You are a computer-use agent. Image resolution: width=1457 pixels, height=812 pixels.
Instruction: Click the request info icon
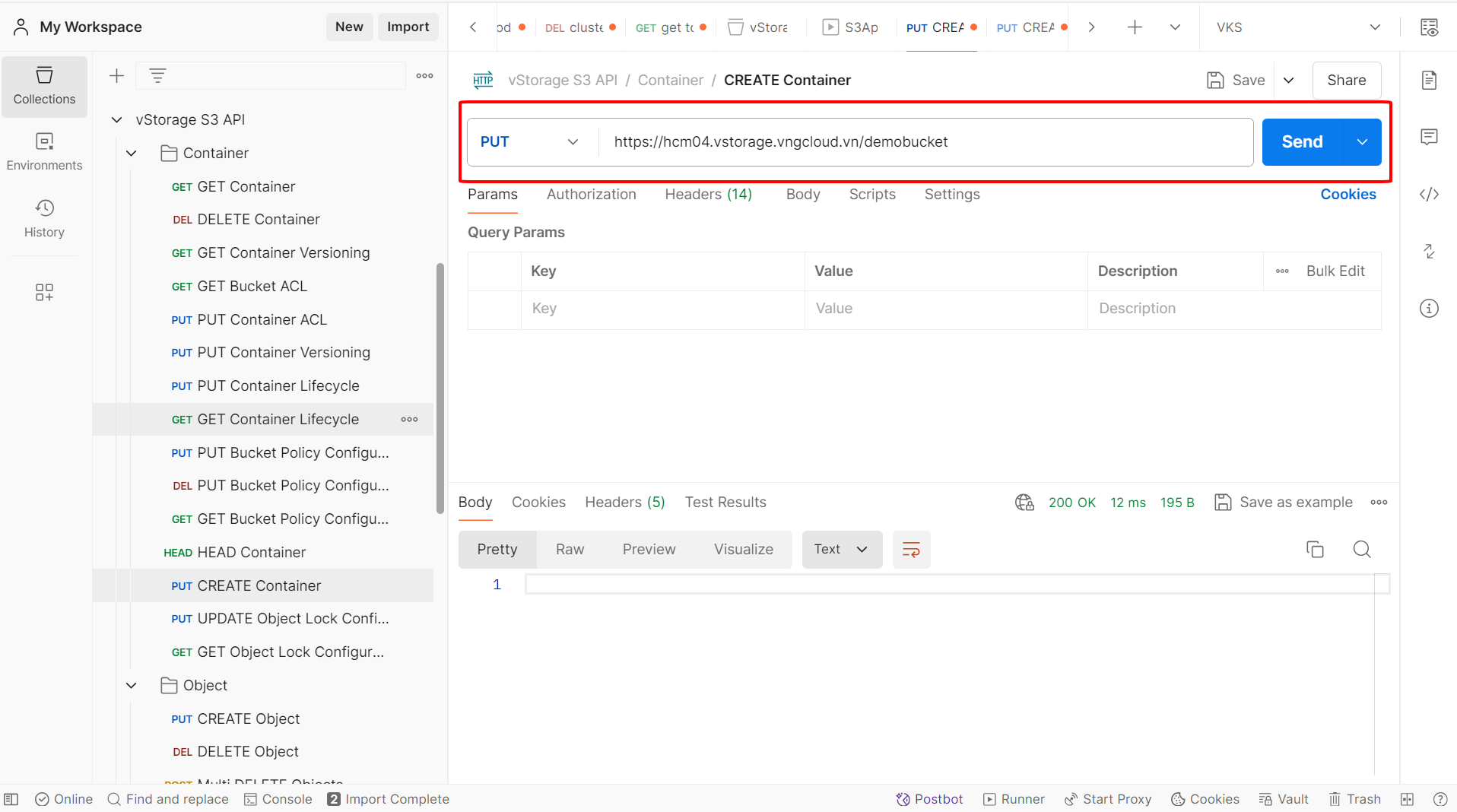tap(1429, 308)
